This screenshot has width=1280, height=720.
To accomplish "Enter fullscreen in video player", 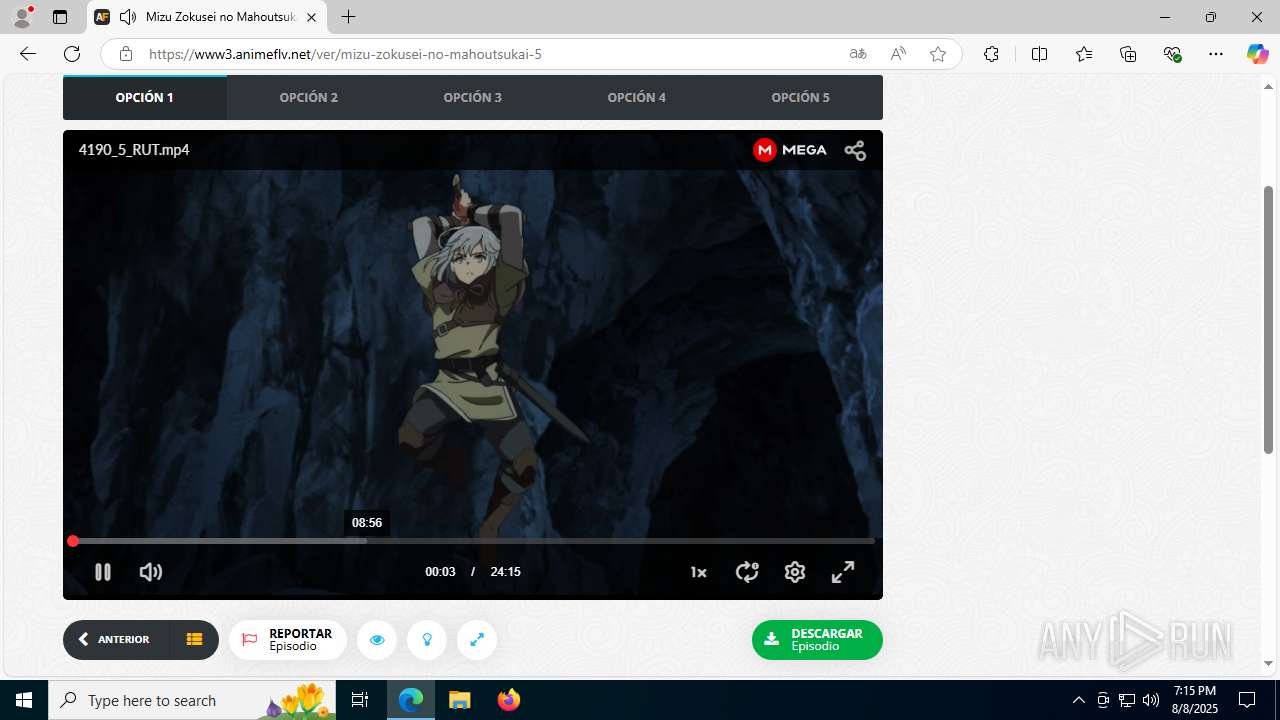I will (843, 572).
